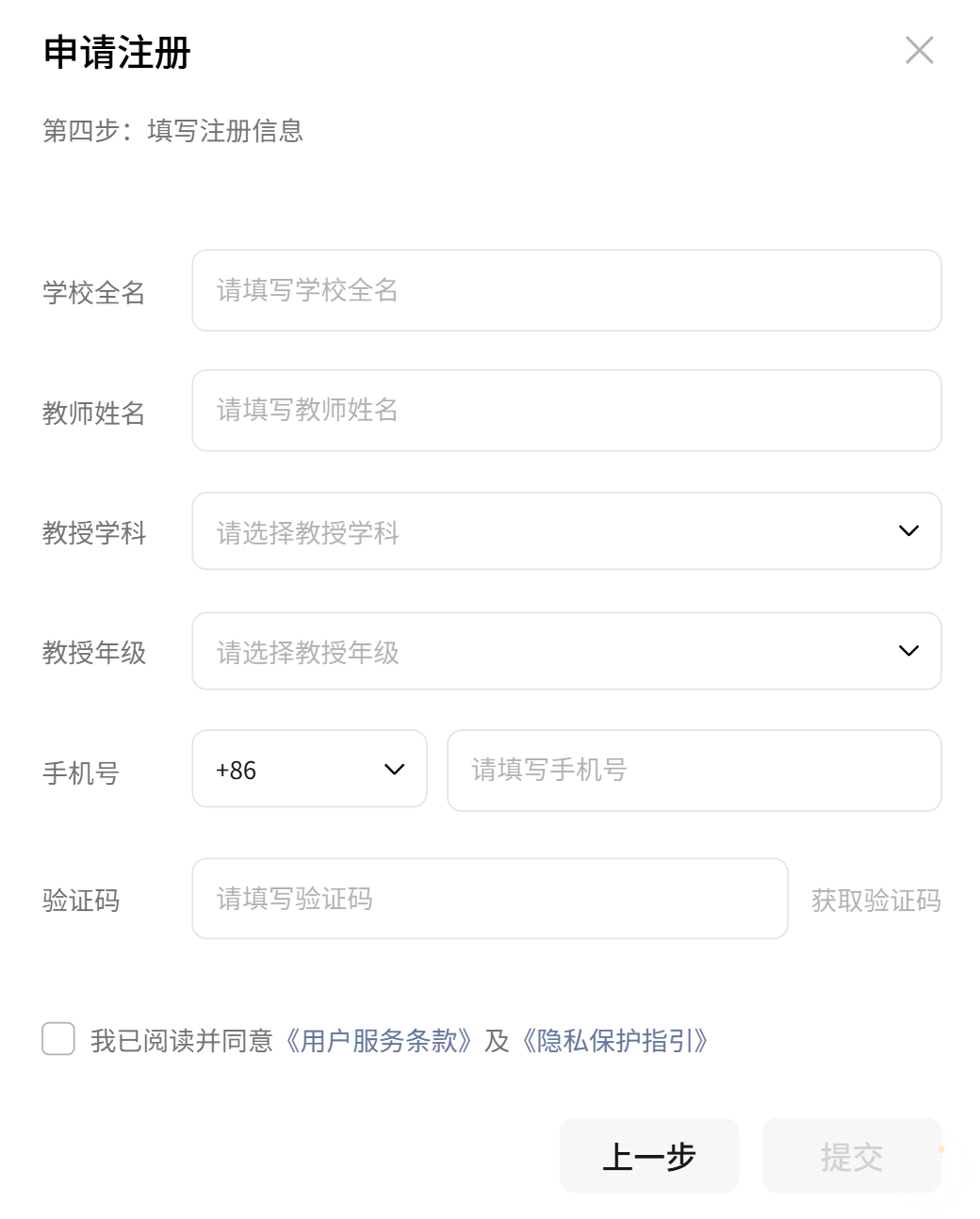Click the 教授年级 label text
Viewport: 980px width, 1219px height.
93,653
